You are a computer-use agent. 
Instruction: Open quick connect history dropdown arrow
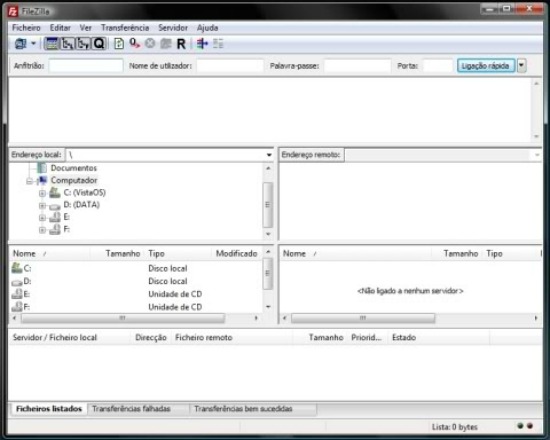(522, 66)
